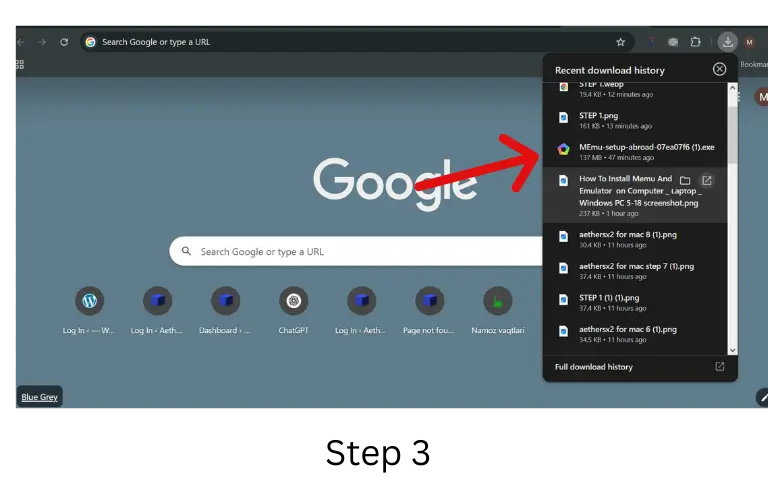
Task: Click the browser back arrow
Action: [20, 42]
